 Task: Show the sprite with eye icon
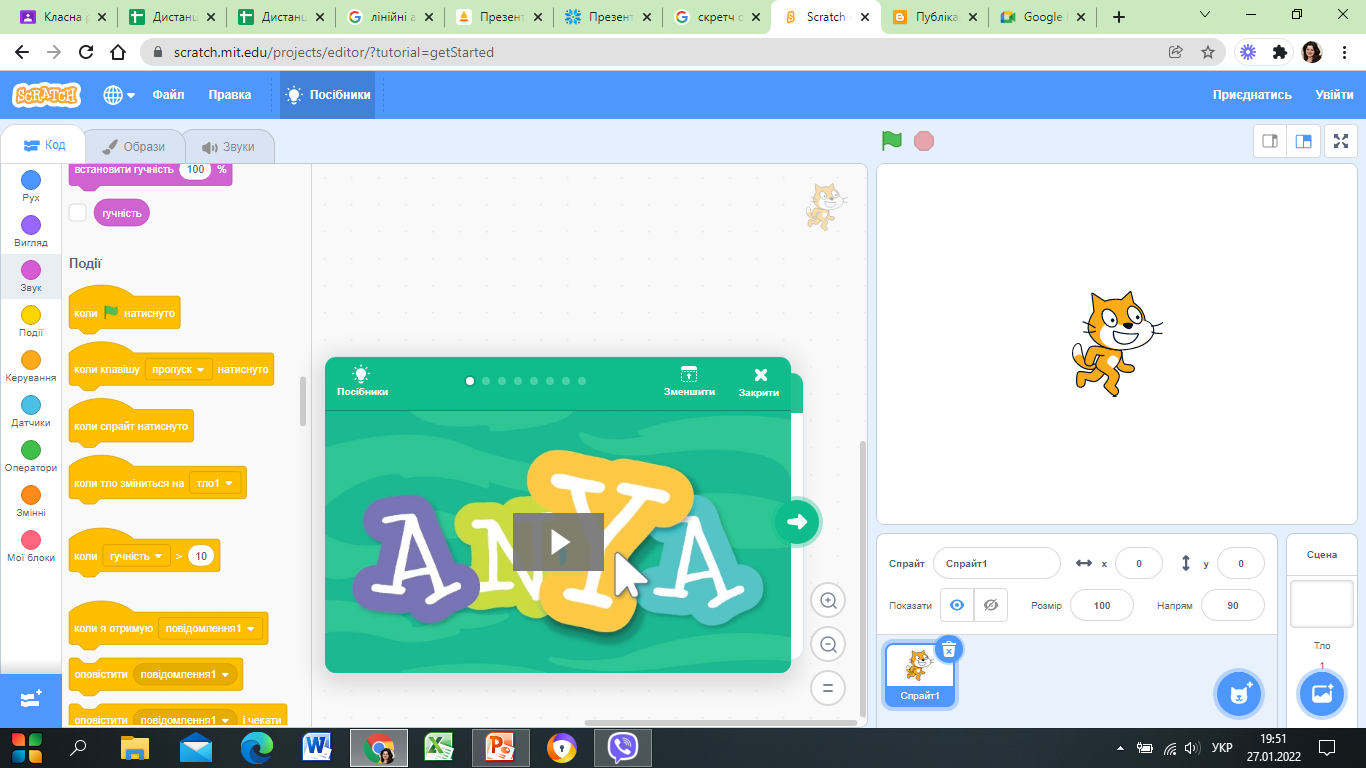(x=957, y=605)
